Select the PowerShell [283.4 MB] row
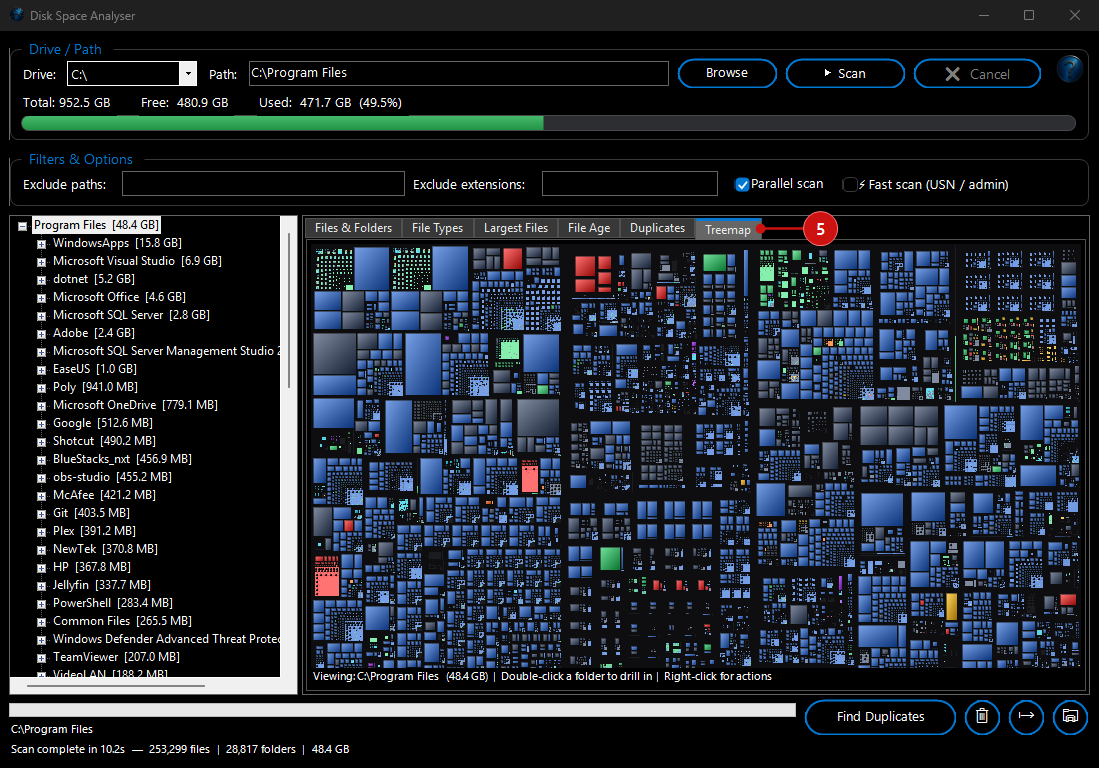The width and height of the screenshot is (1099, 768). [x=113, y=603]
